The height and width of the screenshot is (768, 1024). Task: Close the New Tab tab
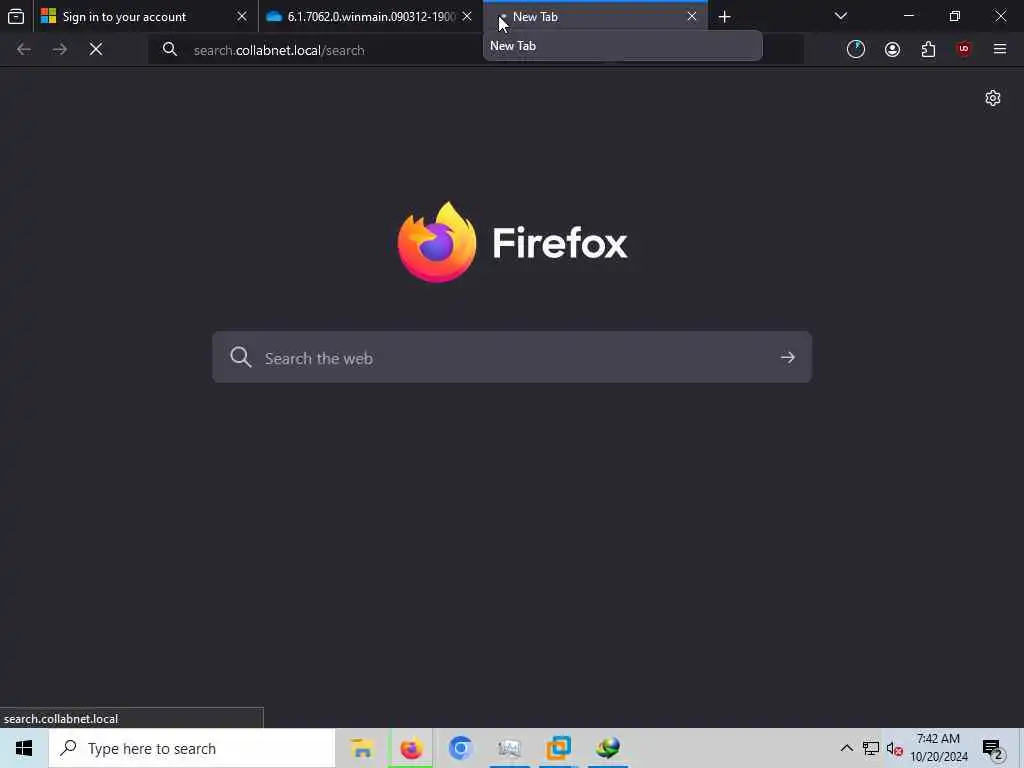tap(692, 16)
